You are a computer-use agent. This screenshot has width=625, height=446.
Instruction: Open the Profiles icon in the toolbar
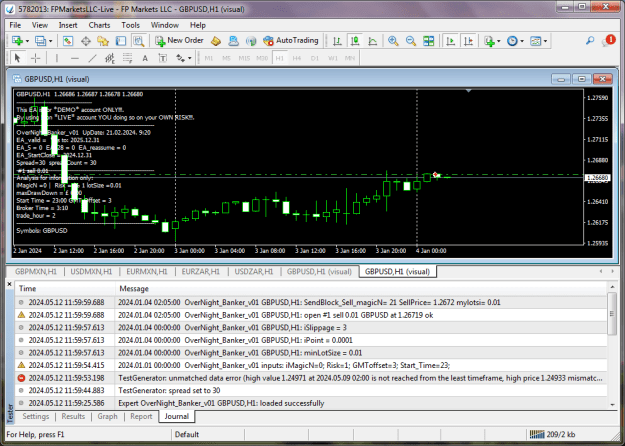click(41, 41)
